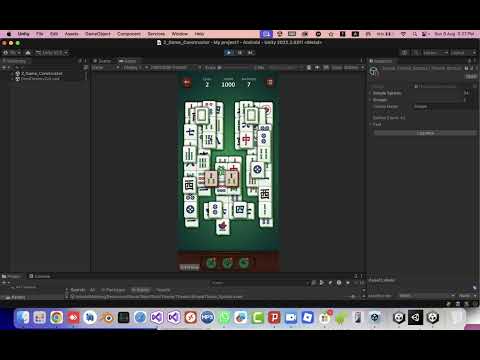Screen dimensions: 480x360
Task: Click the Hierarchy add plus button
Action: 4,68
